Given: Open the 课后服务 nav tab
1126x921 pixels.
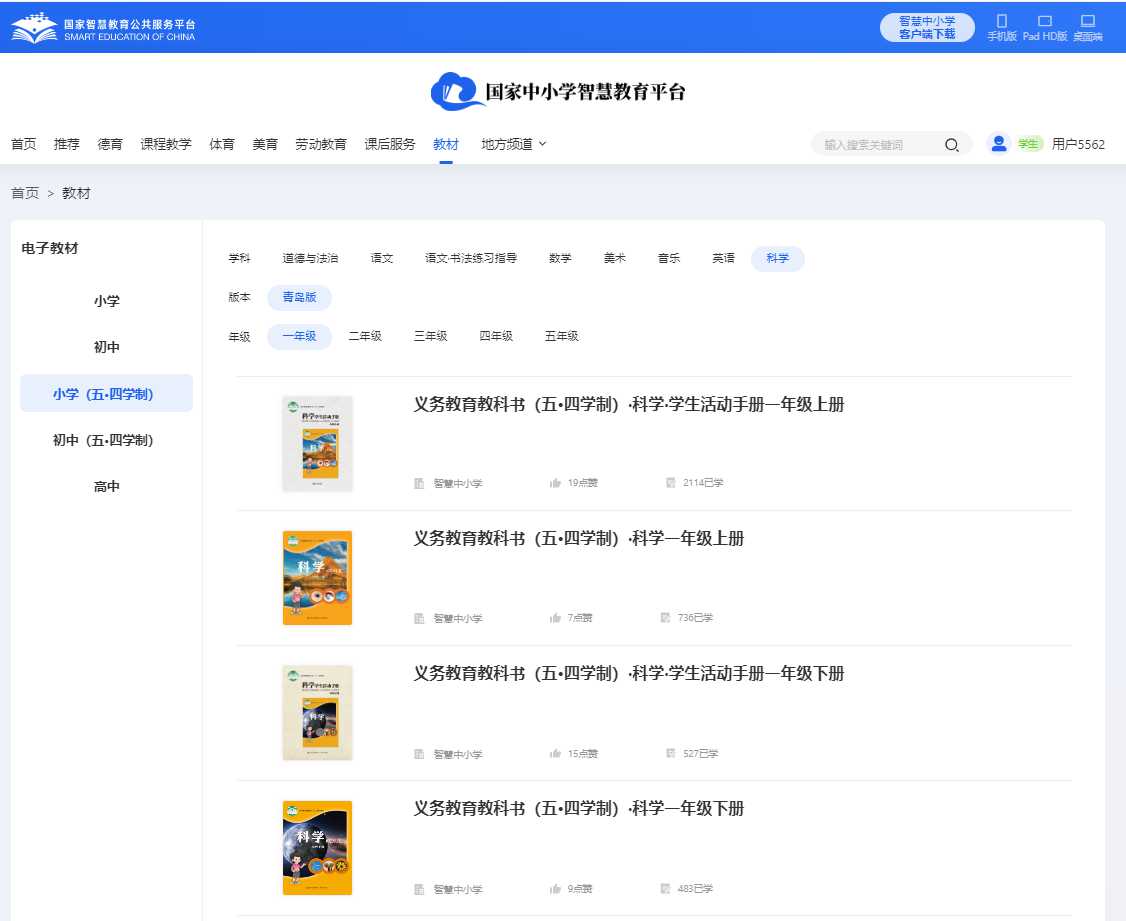Looking at the screenshot, I should [390, 144].
